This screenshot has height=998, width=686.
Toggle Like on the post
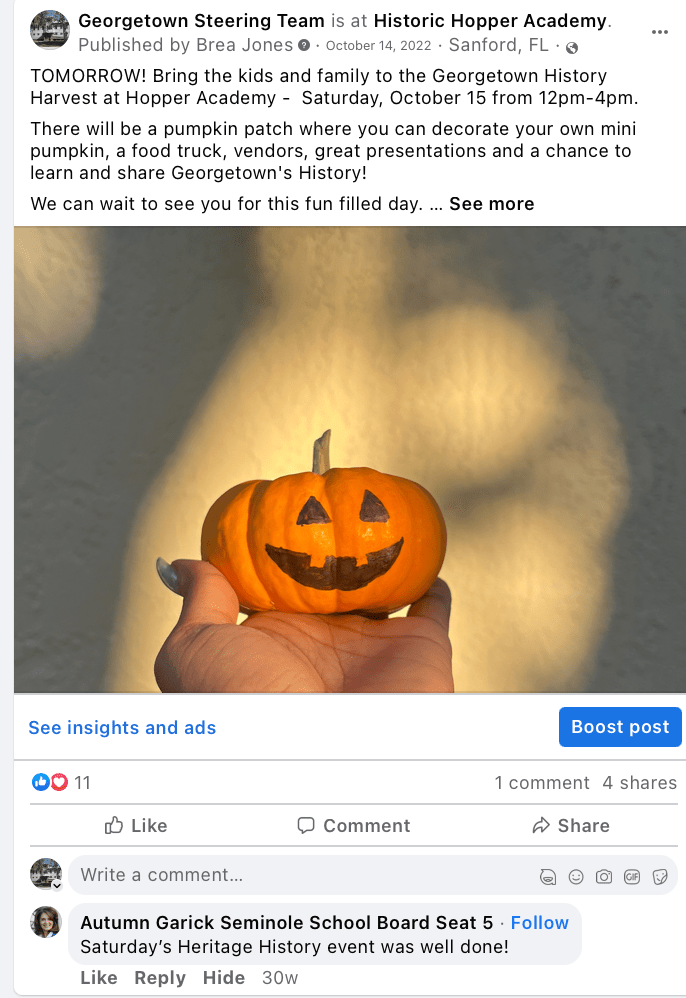[136, 826]
